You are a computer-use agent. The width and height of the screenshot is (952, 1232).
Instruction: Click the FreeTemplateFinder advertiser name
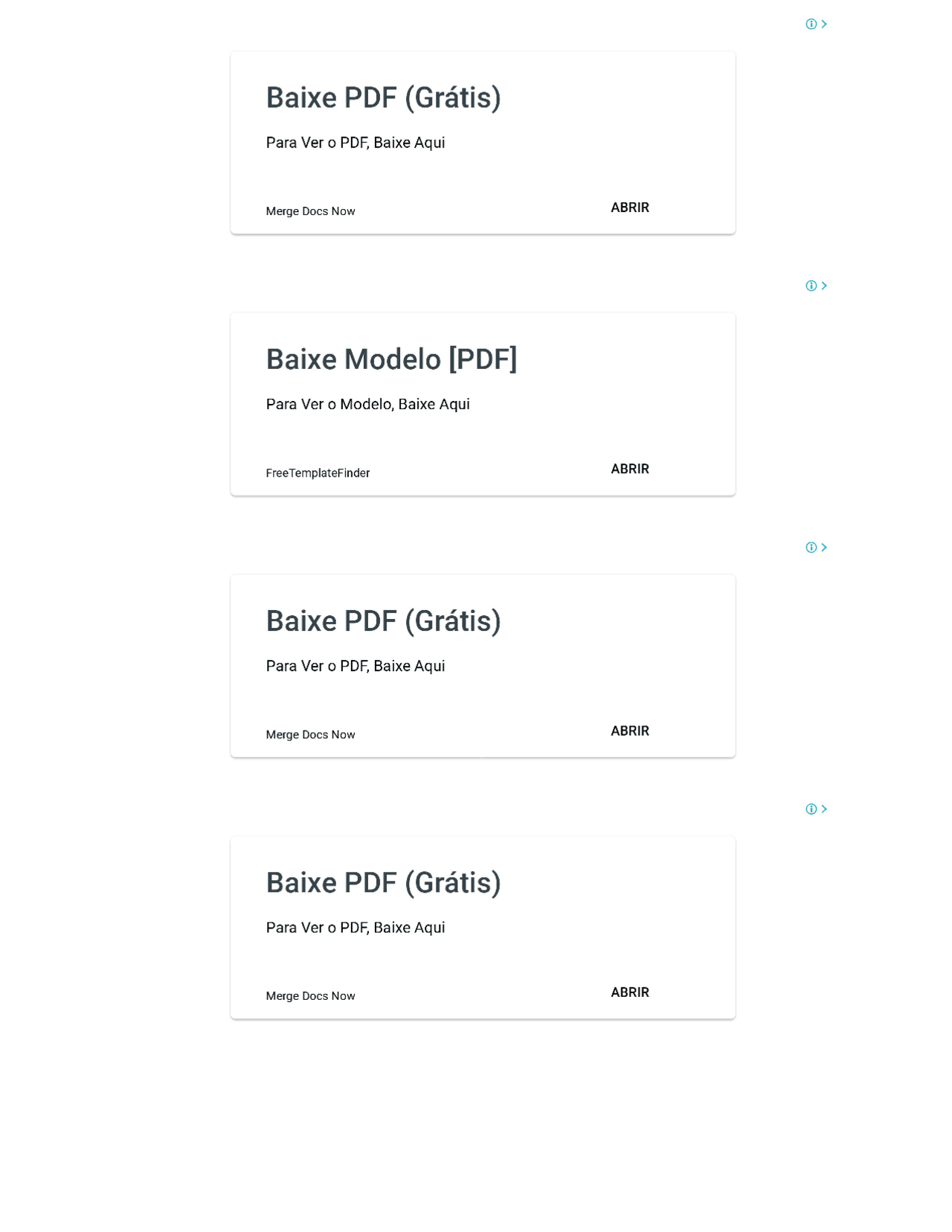coord(318,473)
